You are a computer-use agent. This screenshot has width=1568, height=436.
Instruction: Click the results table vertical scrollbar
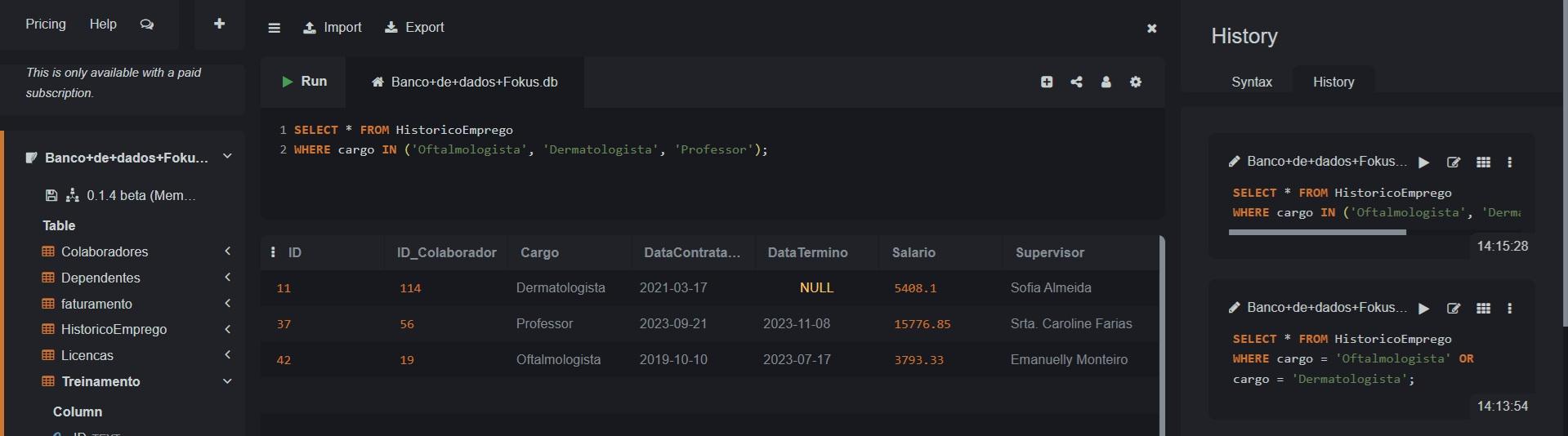(x=1162, y=335)
